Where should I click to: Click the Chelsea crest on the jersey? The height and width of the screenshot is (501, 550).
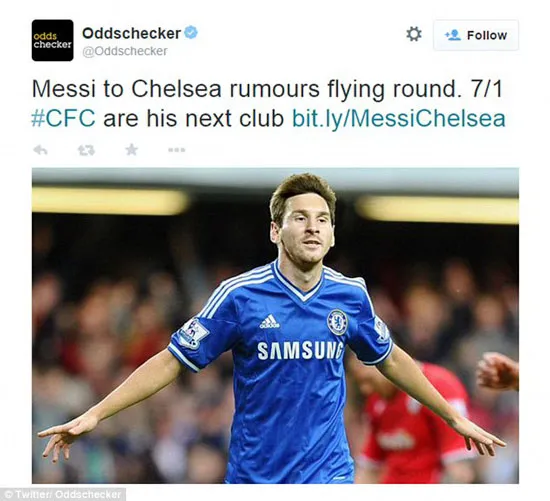click(337, 322)
